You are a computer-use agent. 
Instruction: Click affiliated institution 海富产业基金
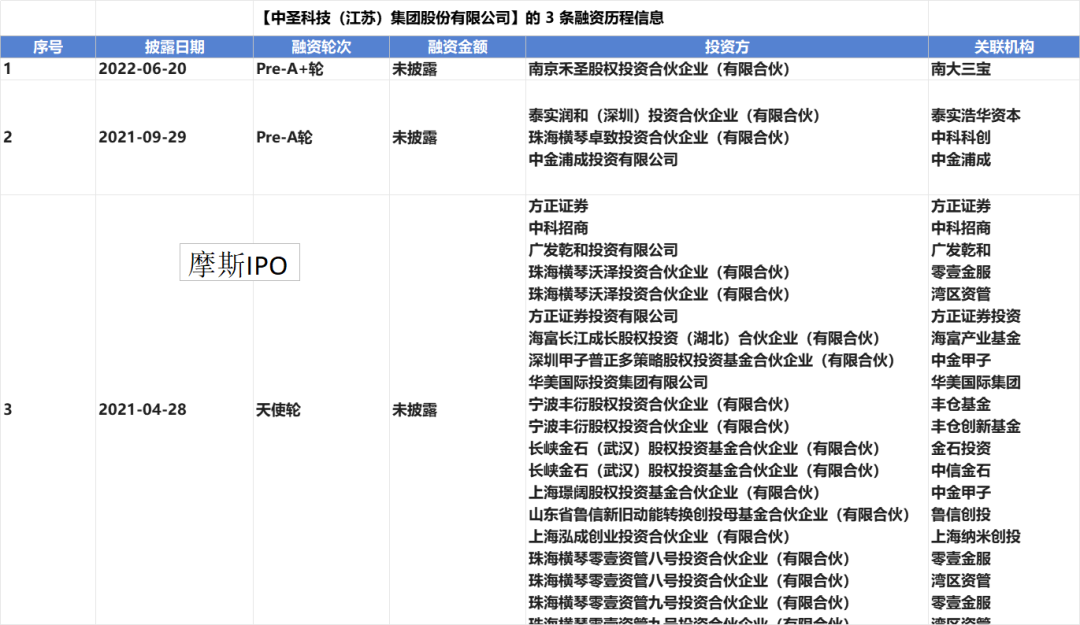pos(976,338)
